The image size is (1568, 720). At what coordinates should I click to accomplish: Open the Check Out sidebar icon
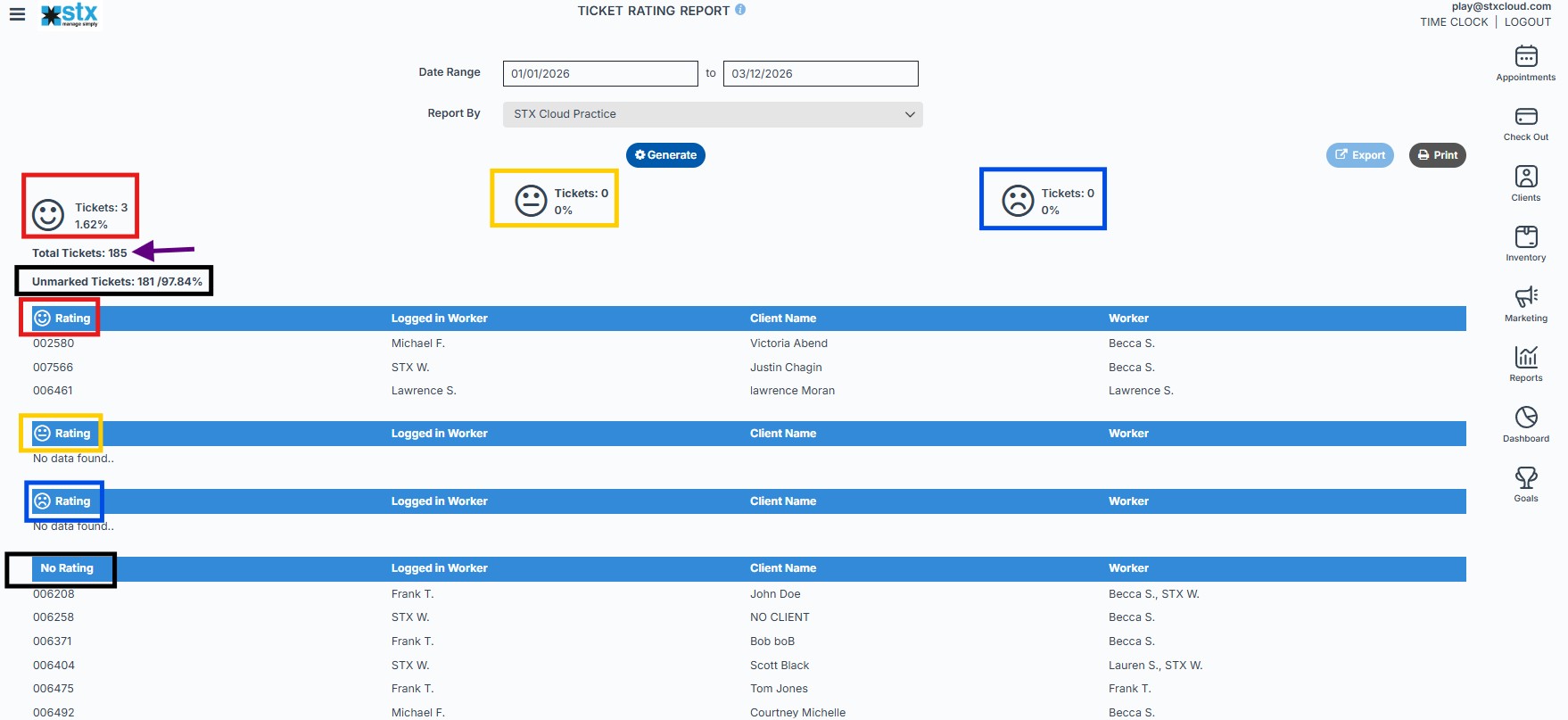[x=1526, y=117]
